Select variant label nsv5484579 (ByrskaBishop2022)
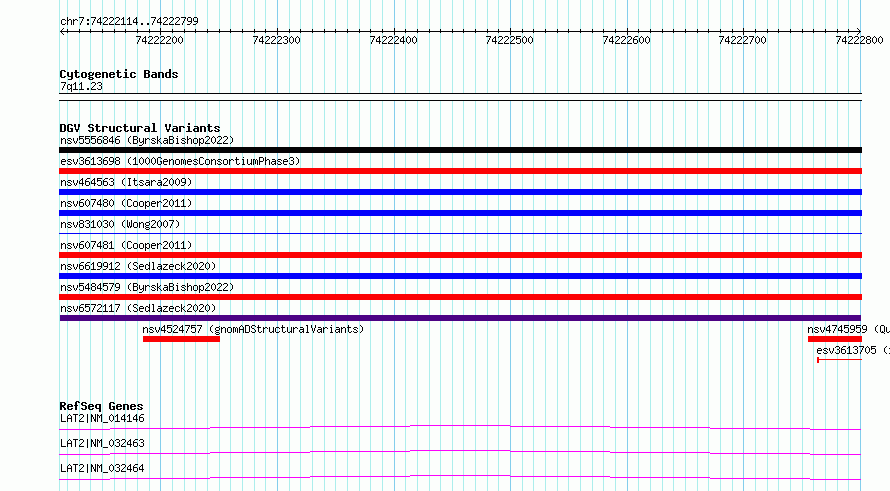Image resolution: width=890 pixels, height=491 pixels. point(147,287)
